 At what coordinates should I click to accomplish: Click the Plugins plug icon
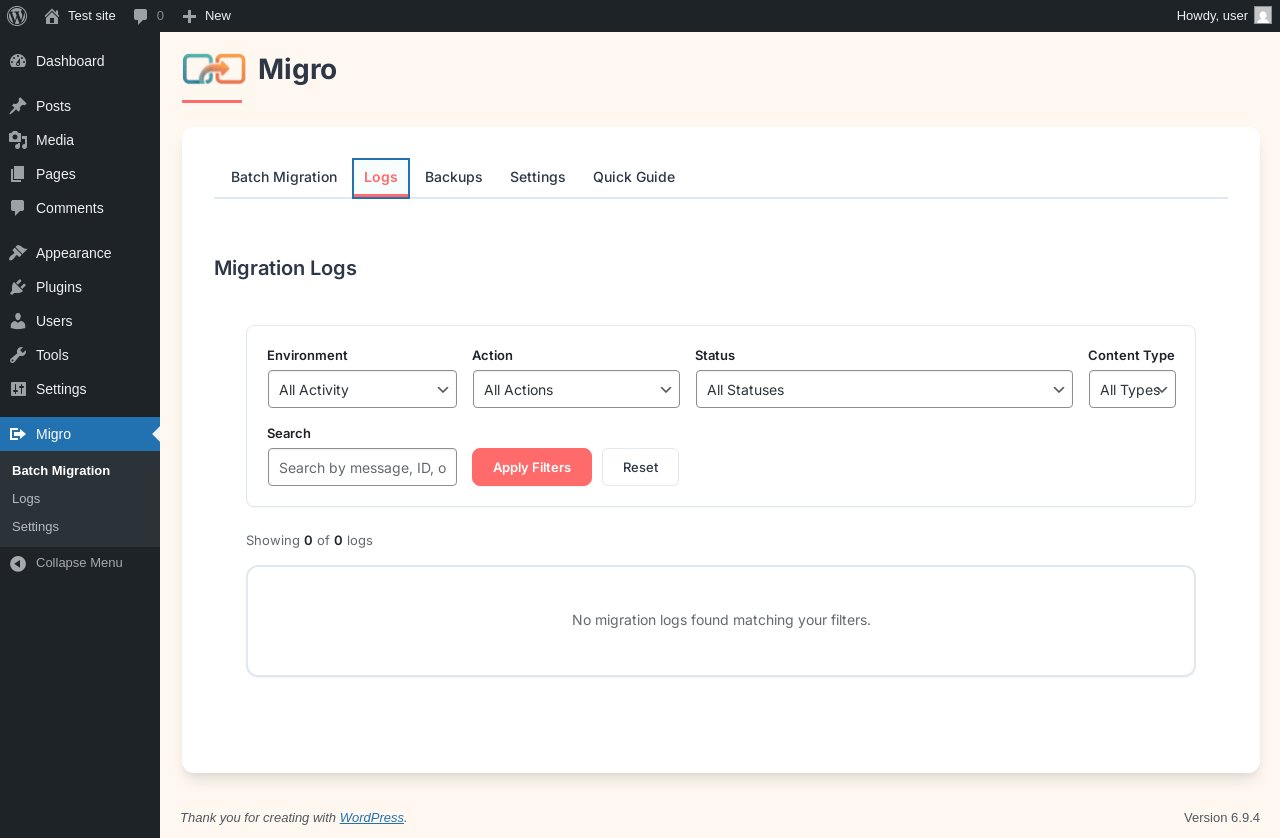pos(18,287)
